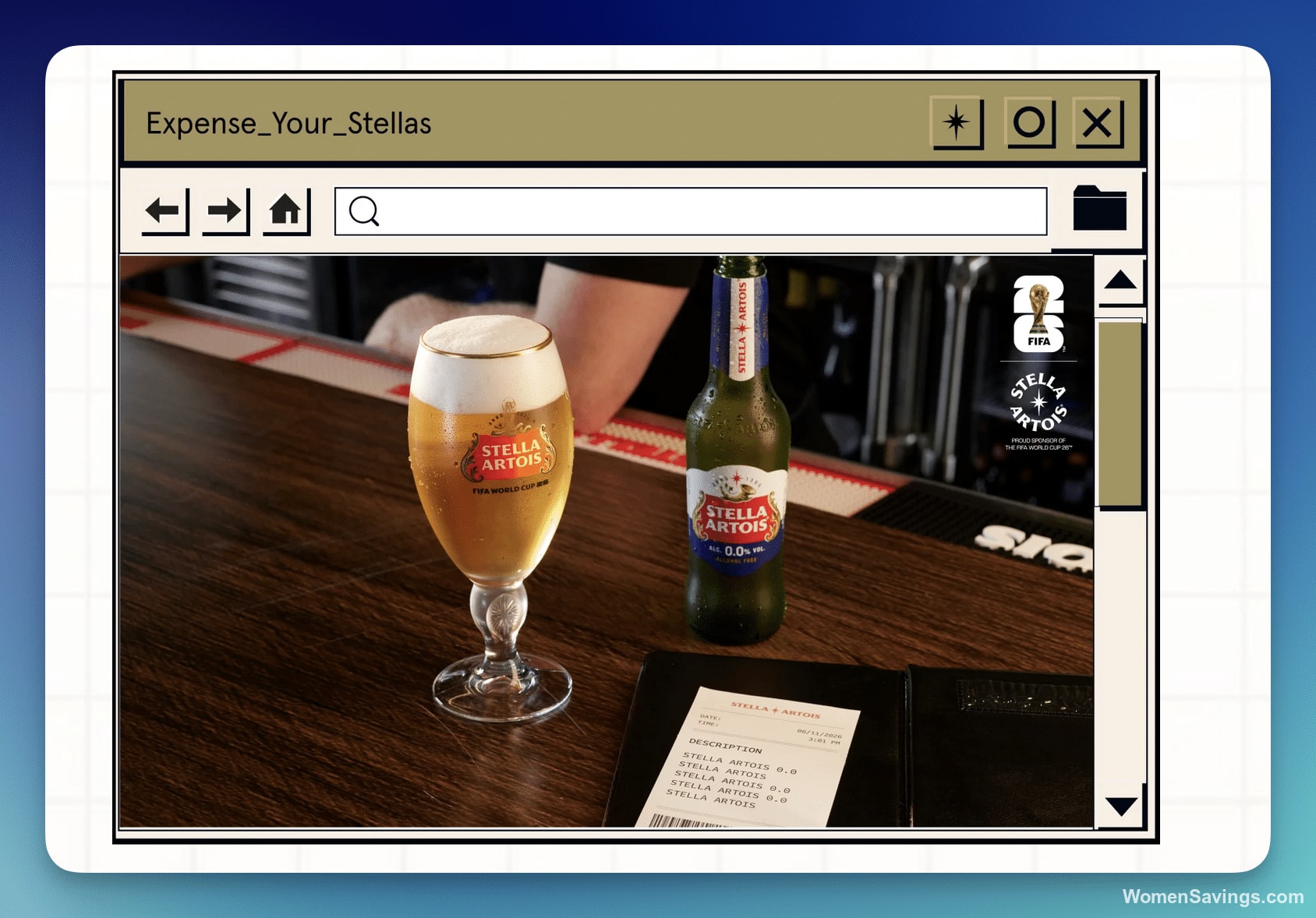Viewport: 1316px width, 918px height.
Task: Close the Expense_Your_Stellas window with X
Action: tap(1098, 123)
